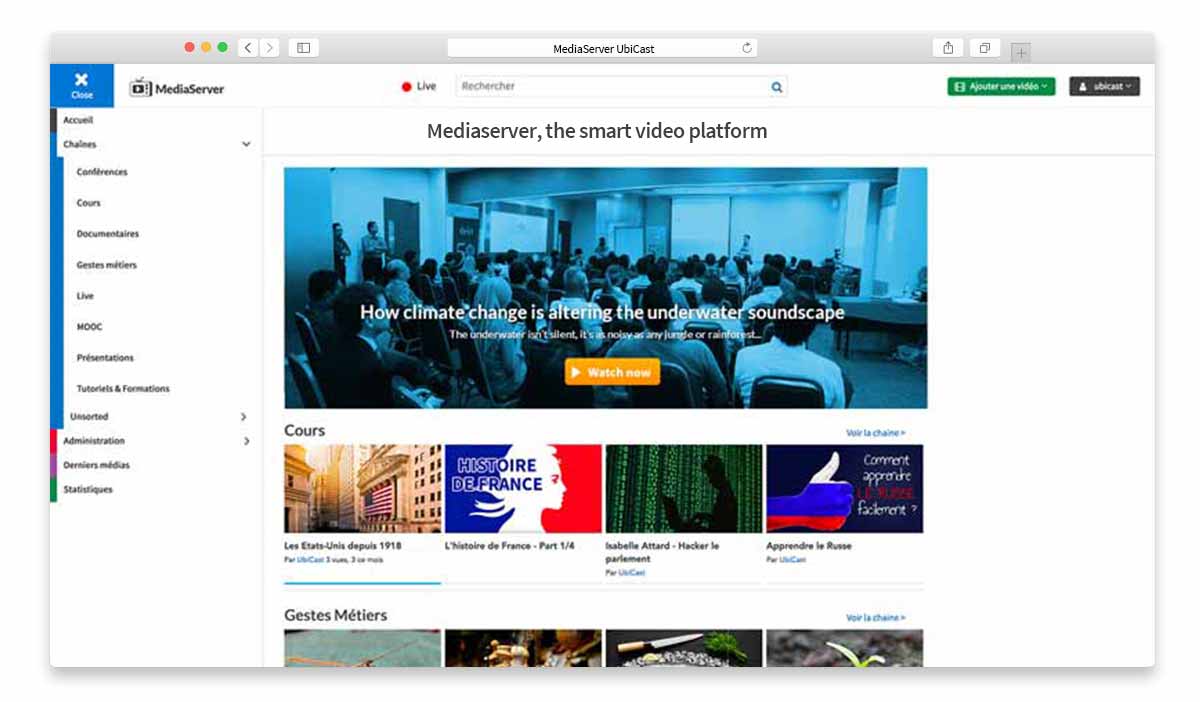The height and width of the screenshot is (702, 1200).
Task: Expand the Administration section arrow
Action: tap(246, 441)
